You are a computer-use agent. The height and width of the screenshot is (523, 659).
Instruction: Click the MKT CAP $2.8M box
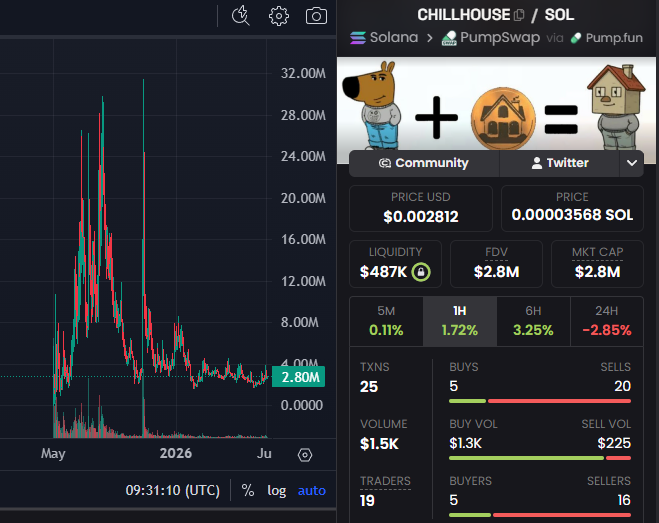tap(597, 264)
